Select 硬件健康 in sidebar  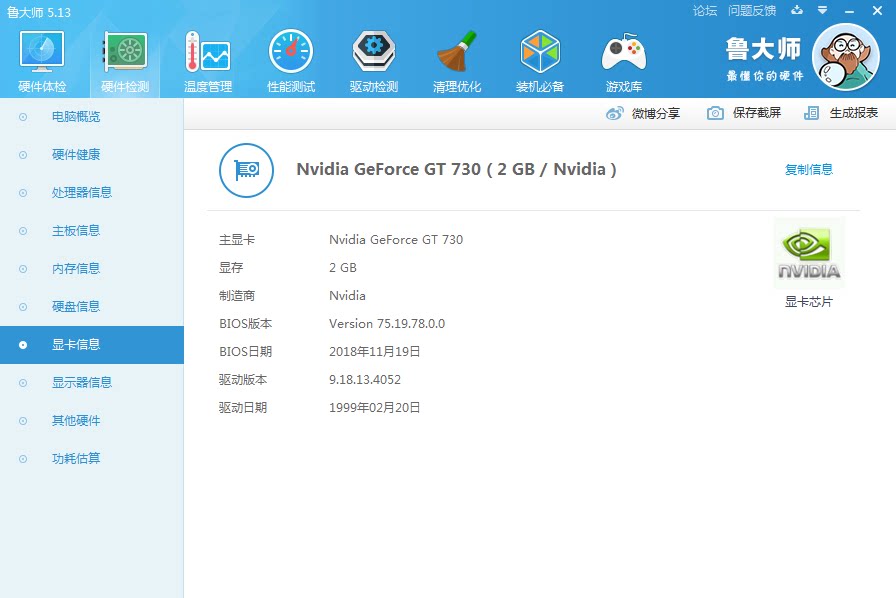click(x=92, y=154)
